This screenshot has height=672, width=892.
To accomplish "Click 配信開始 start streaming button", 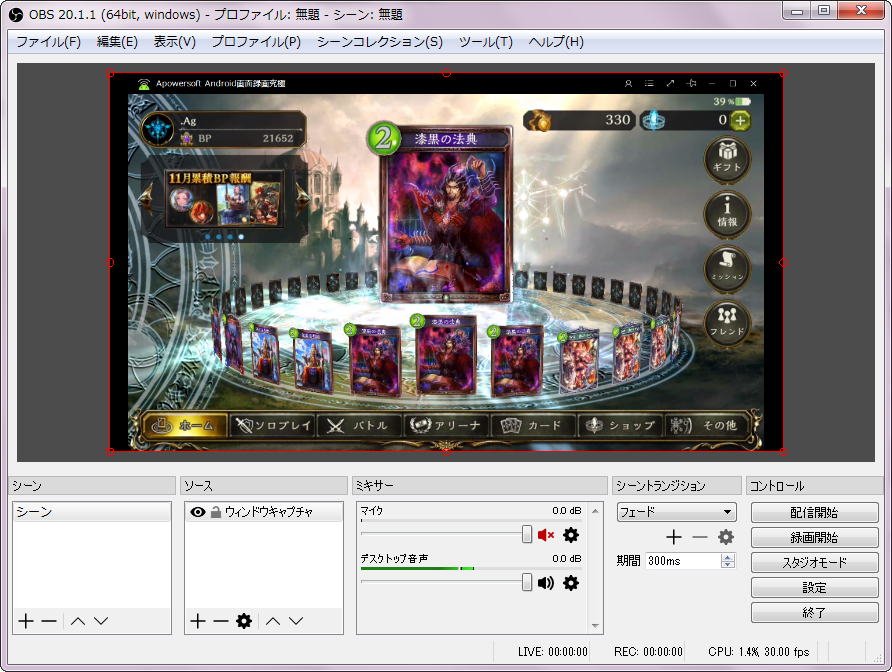I will click(815, 513).
